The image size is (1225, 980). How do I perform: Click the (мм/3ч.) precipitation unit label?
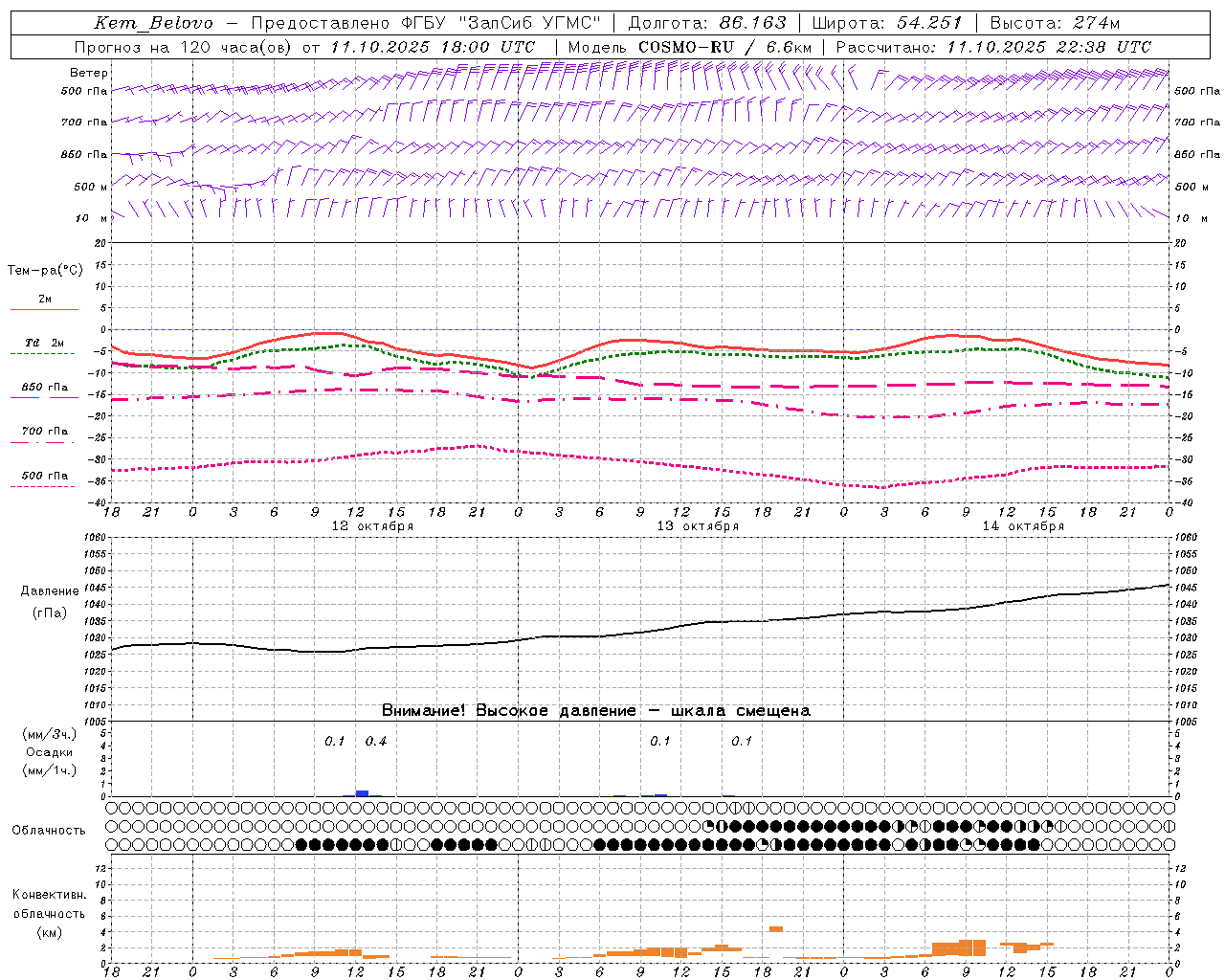coord(50,734)
